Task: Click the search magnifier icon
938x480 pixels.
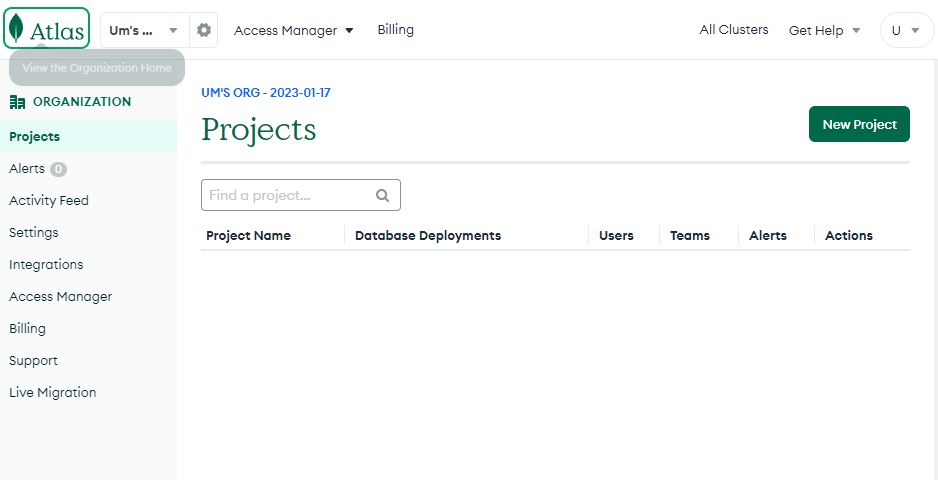Action: coord(382,195)
